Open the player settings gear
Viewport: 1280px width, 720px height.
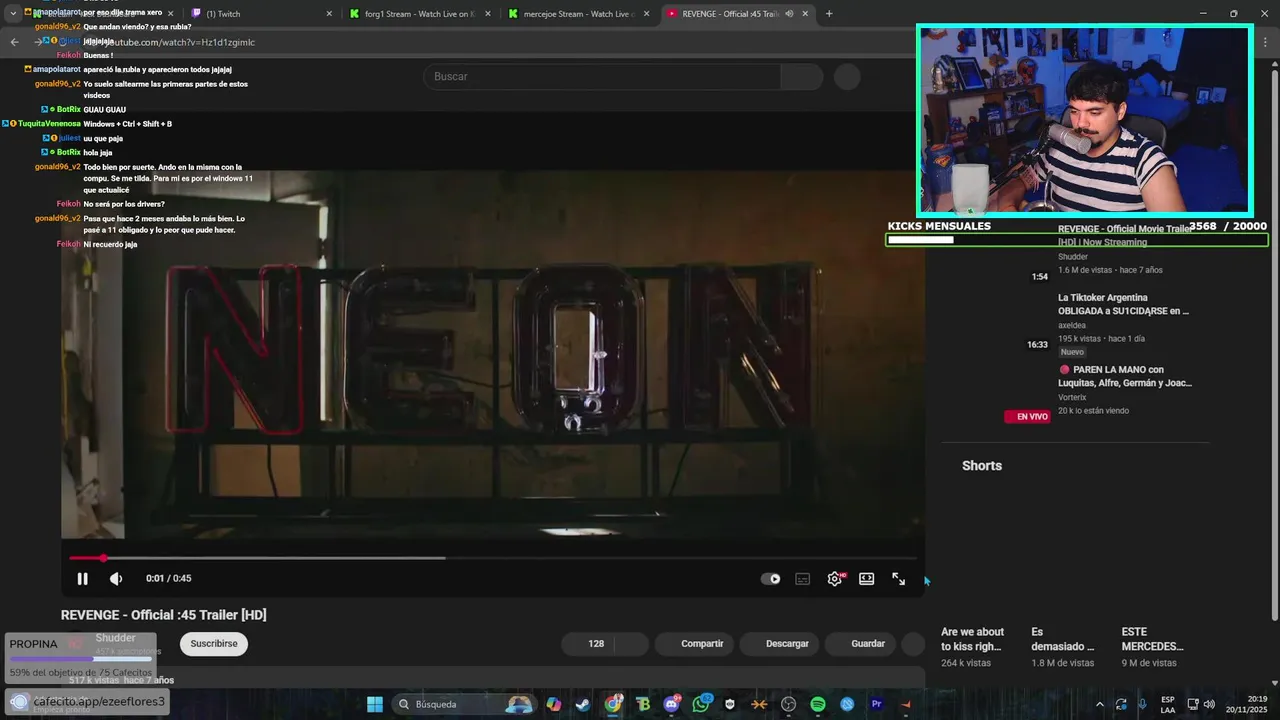(835, 579)
